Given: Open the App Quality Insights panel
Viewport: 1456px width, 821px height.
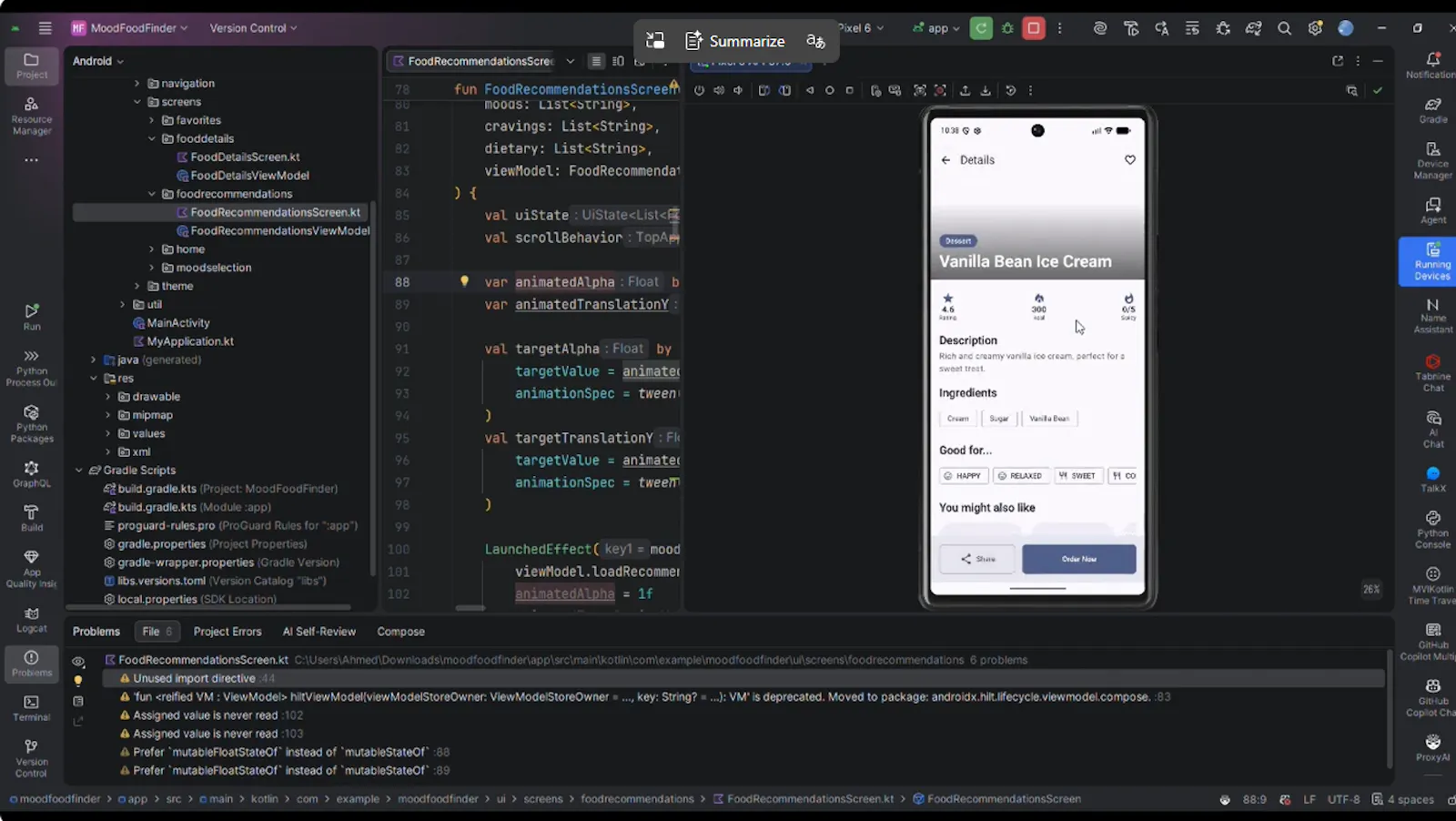Looking at the screenshot, I should (x=31, y=569).
